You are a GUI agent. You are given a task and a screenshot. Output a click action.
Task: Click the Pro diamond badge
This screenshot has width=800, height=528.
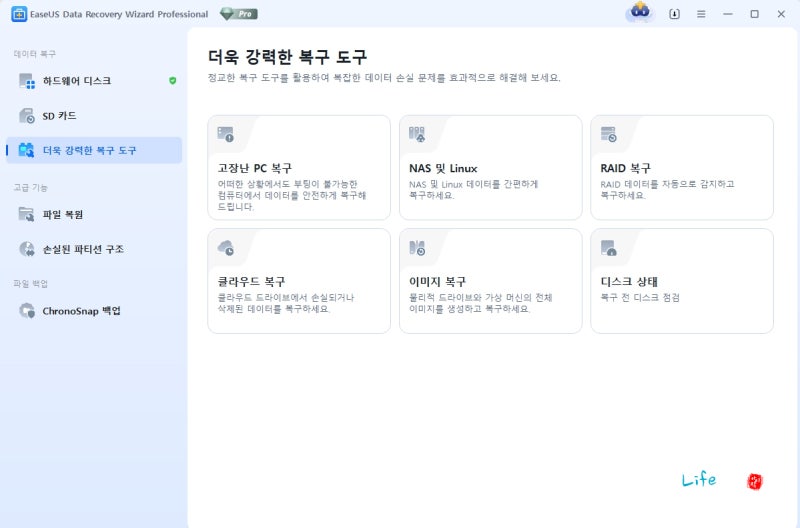(239, 14)
